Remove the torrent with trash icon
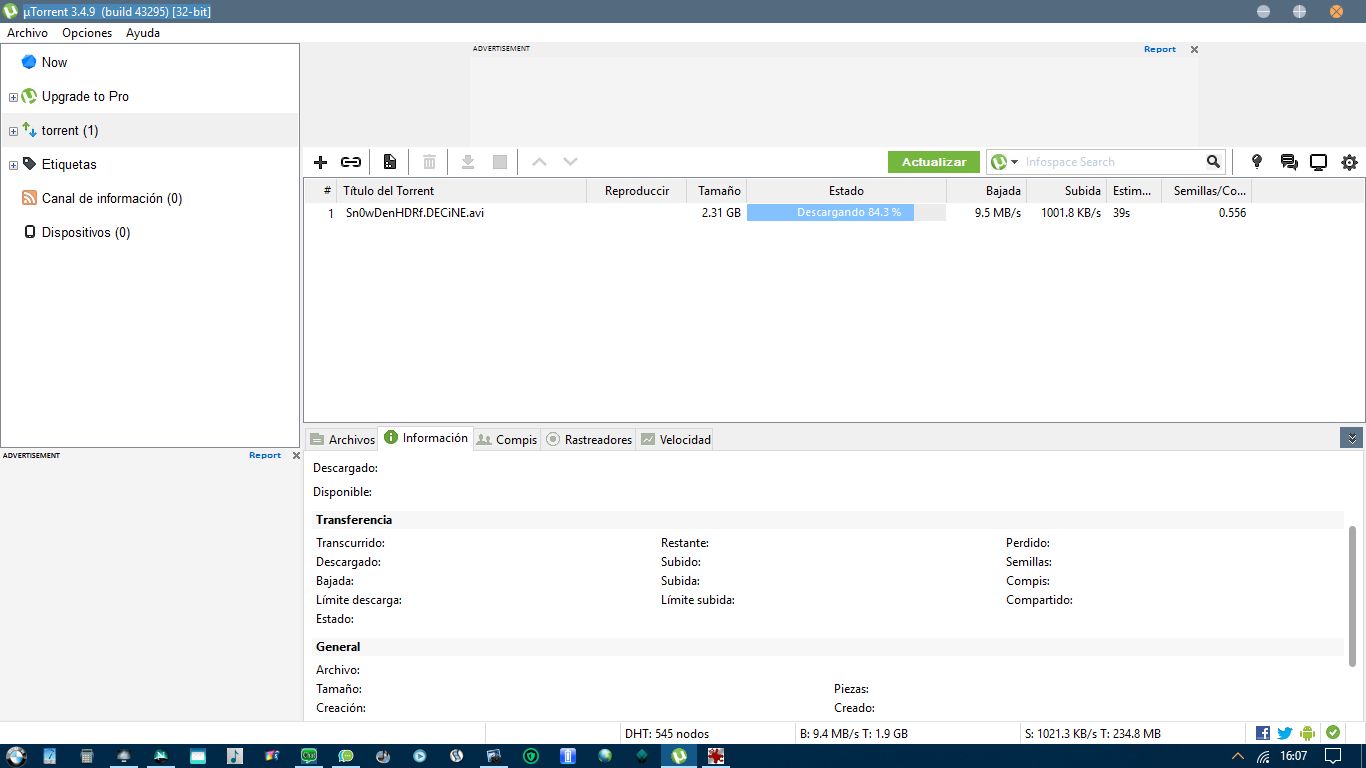The image size is (1366, 768). tap(429, 162)
